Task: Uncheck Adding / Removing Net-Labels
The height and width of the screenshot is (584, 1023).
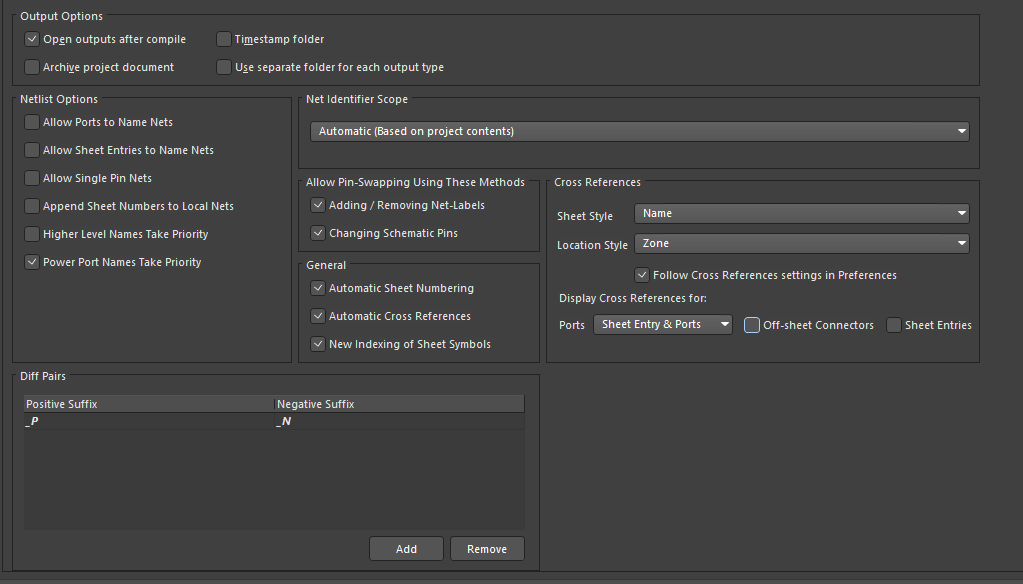Action: coord(318,205)
